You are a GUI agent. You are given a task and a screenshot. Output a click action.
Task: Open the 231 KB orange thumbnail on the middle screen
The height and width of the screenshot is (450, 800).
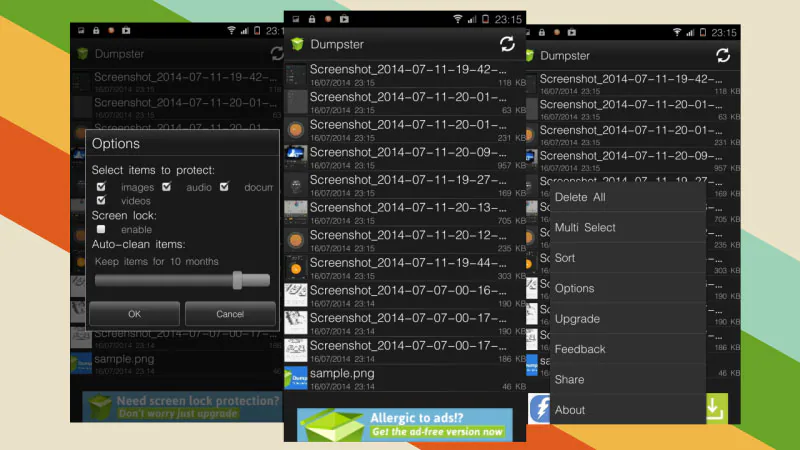pyautogui.click(x=295, y=130)
